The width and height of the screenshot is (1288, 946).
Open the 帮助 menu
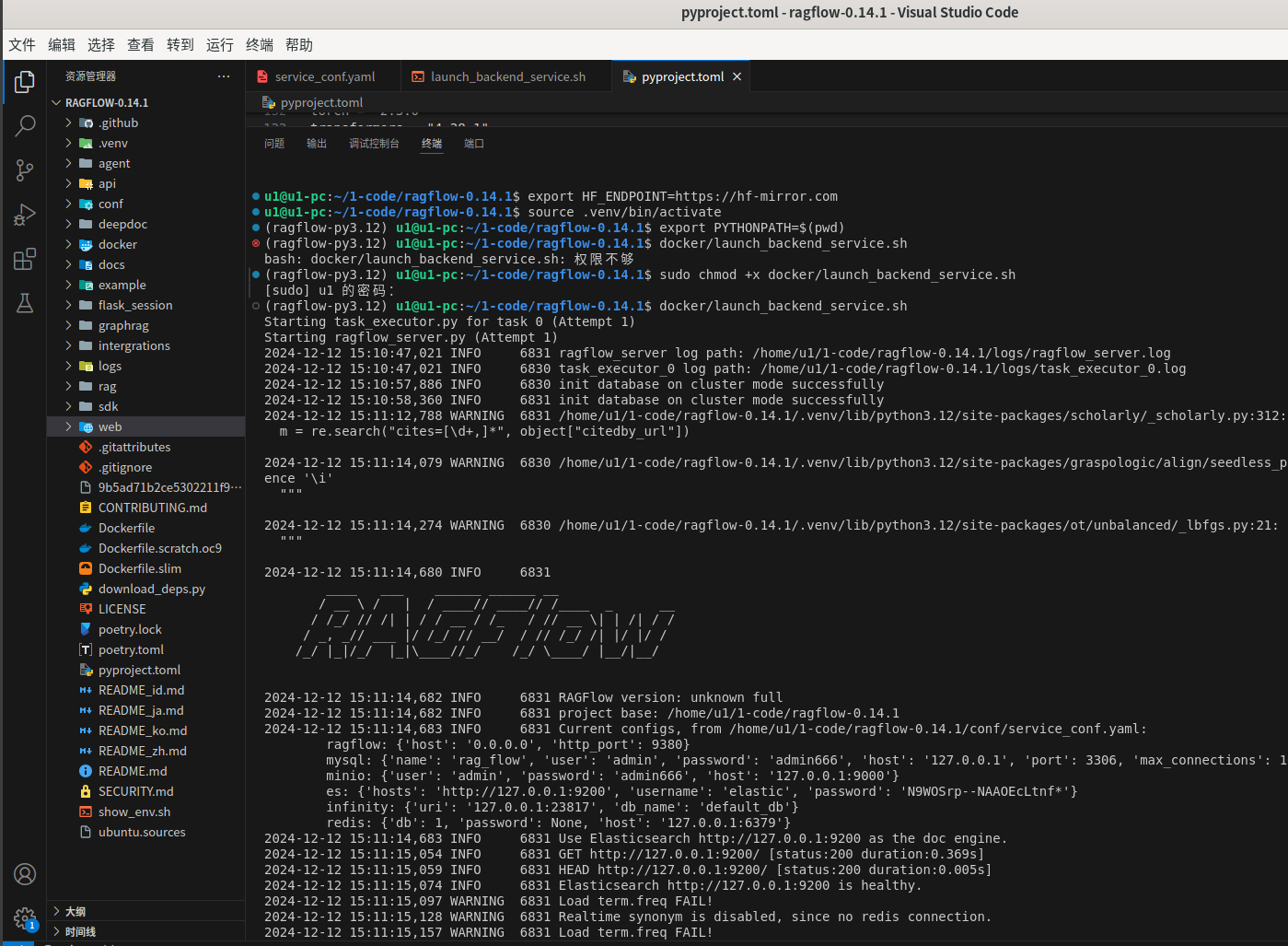[299, 44]
